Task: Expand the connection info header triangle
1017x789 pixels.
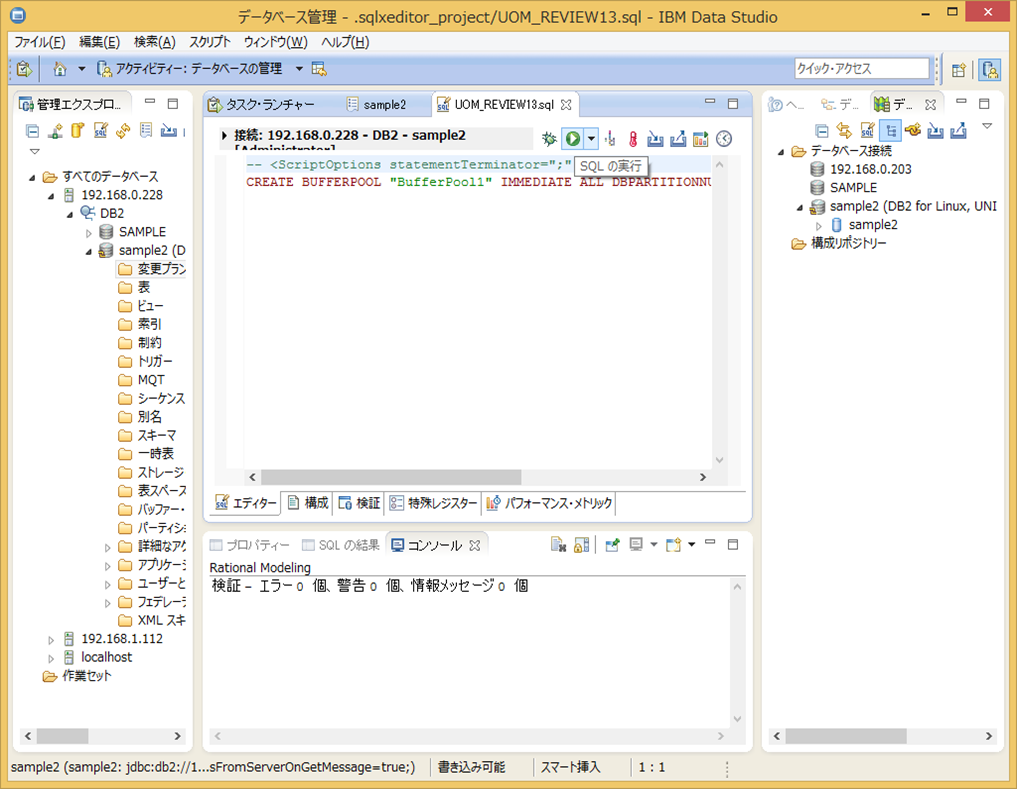Action: click(224, 135)
